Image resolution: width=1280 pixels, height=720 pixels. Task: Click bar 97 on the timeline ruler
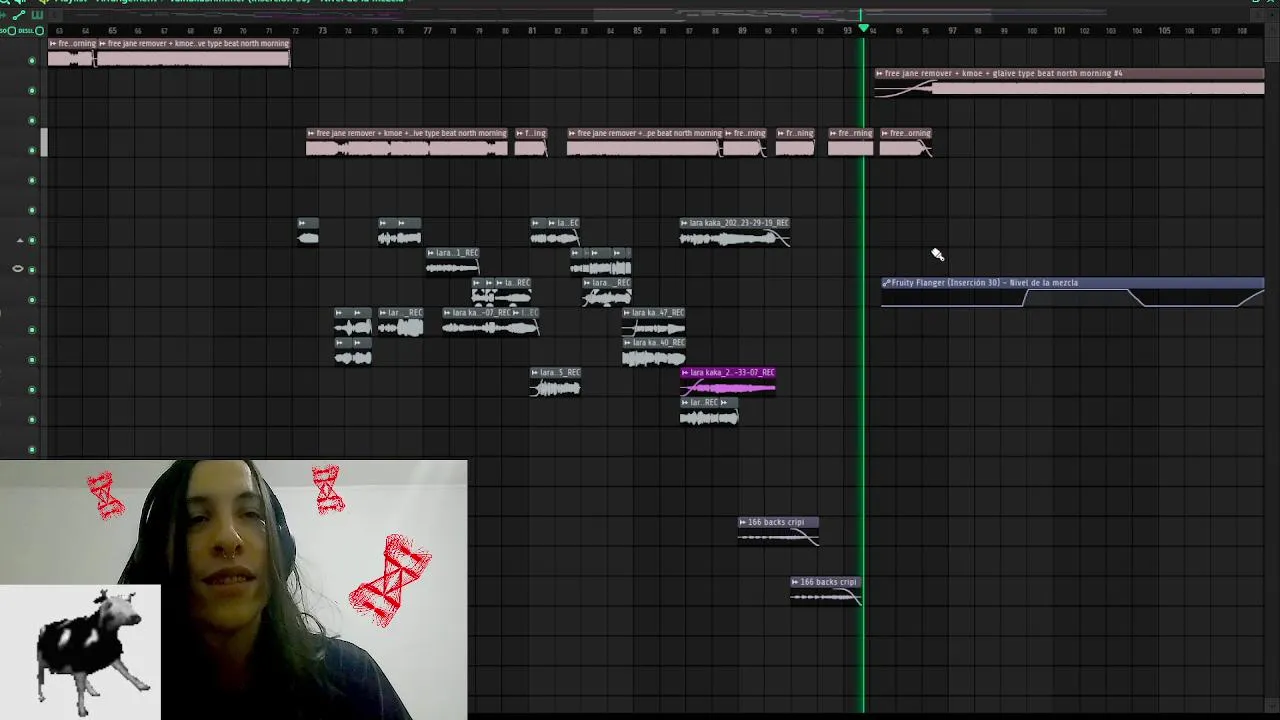(952, 31)
